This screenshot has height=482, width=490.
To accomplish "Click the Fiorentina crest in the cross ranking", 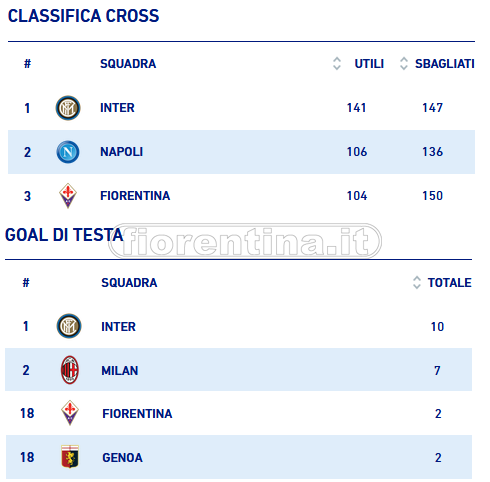I will pos(68,196).
